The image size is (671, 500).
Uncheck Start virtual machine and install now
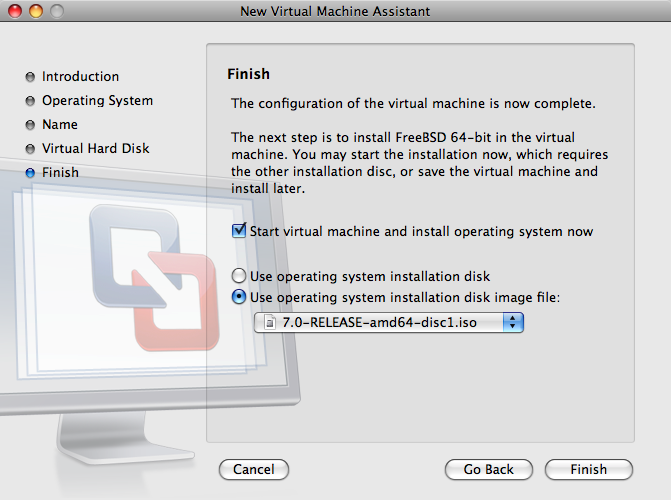click(x=239, y=231)
